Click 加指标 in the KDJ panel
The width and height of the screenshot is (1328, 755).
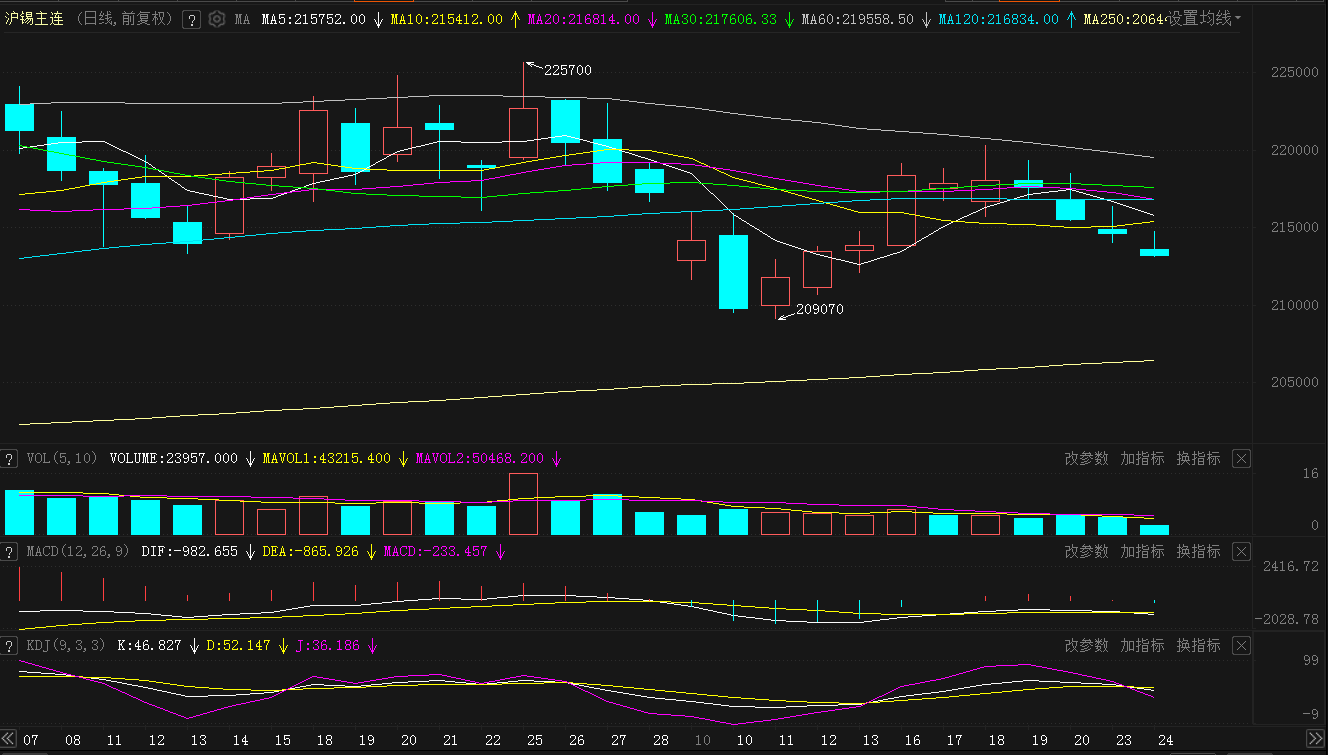pos(1142,646)
